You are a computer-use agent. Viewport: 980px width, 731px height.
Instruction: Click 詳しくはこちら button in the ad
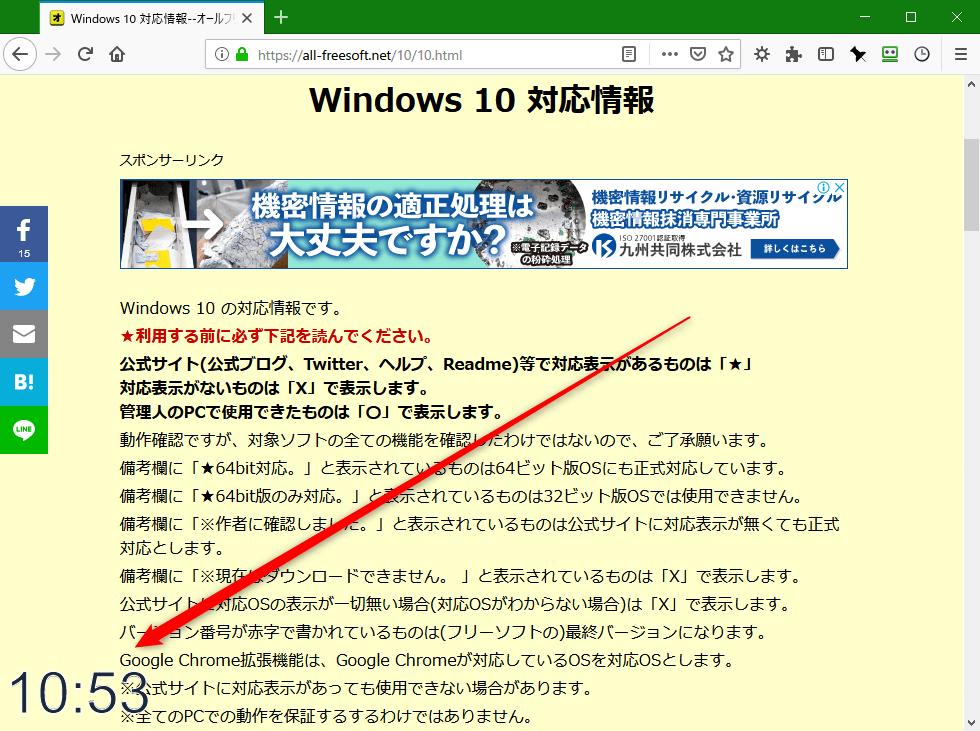[794, 248]
